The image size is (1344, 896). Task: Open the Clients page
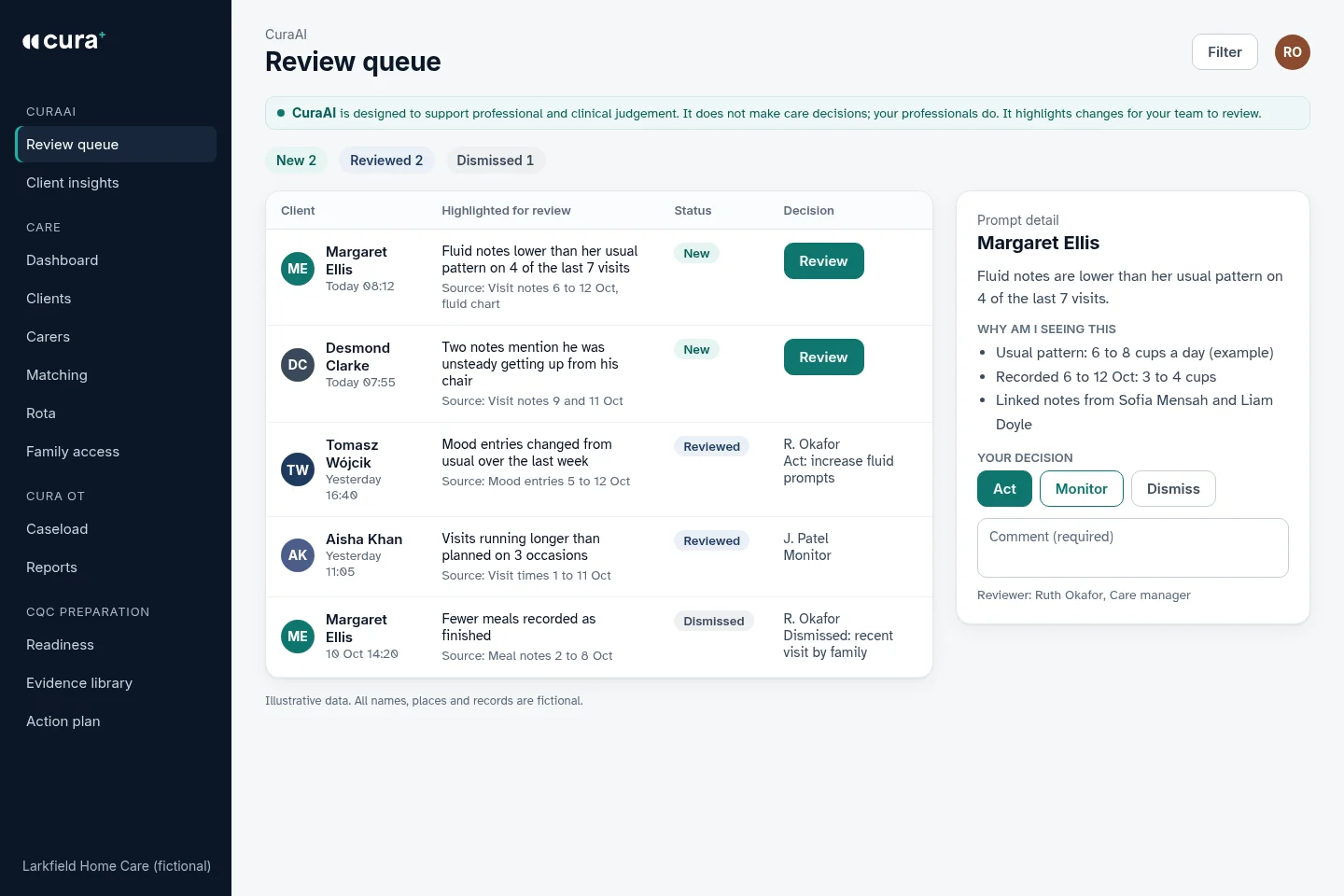116,299
